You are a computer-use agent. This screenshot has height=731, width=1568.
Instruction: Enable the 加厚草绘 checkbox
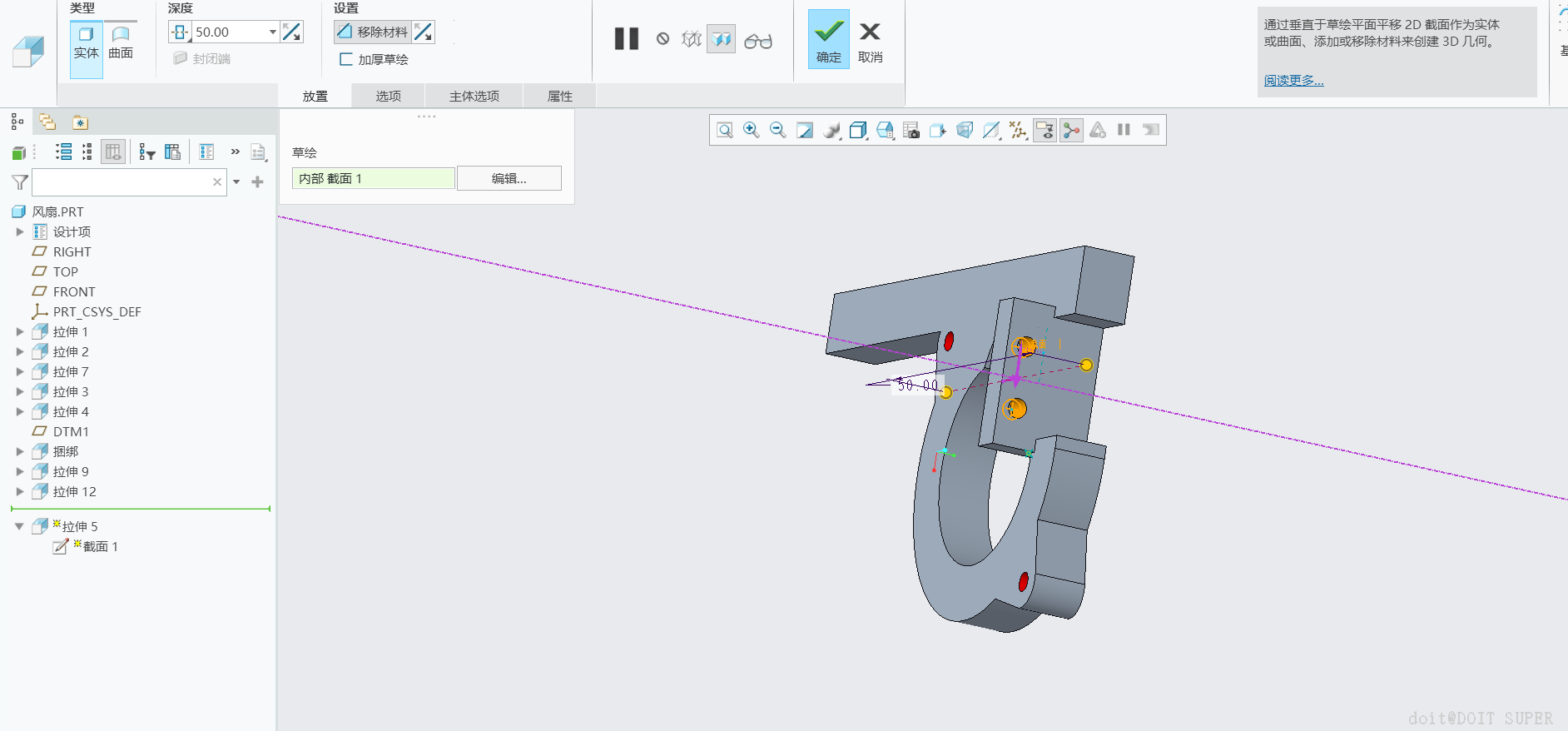pos(346,59)
